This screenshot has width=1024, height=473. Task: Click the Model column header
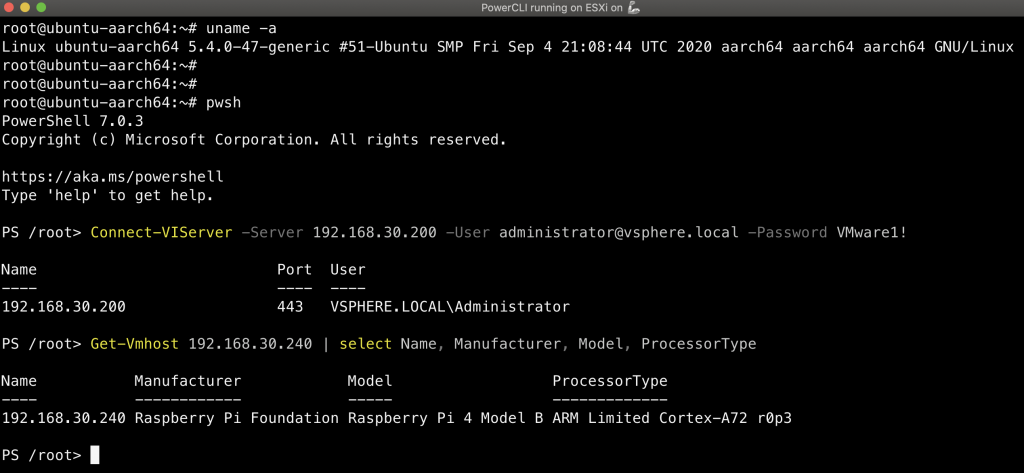(369, 381)
